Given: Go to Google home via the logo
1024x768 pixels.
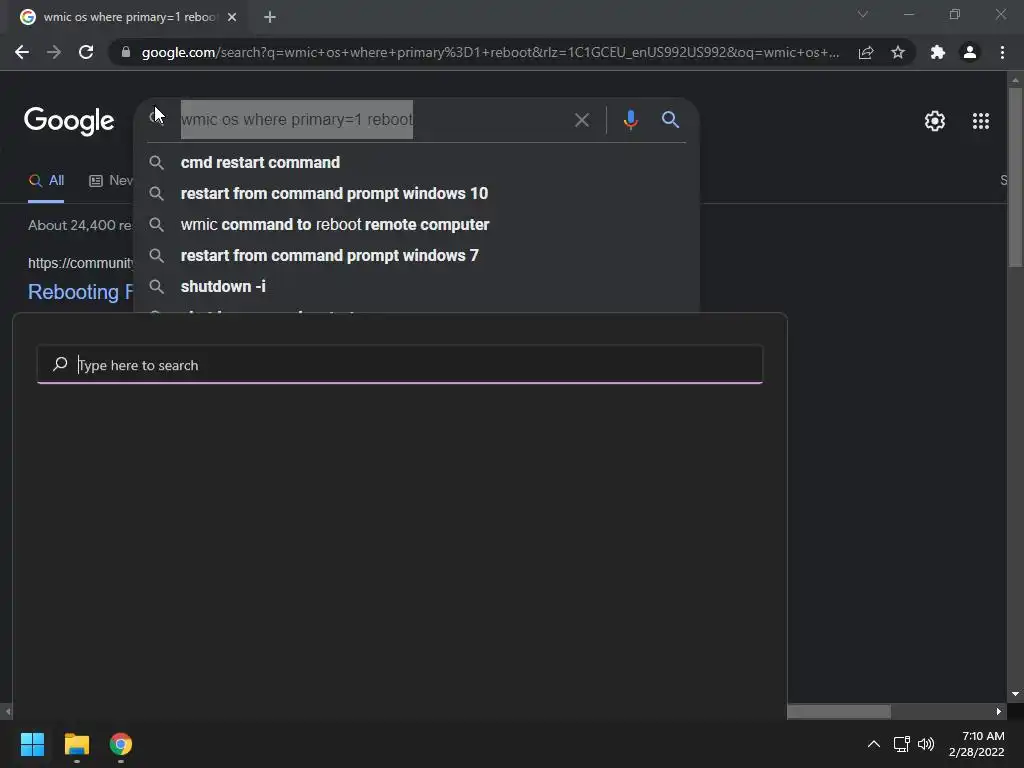Looking at the screenshot, I should click(x=69, y=121).
